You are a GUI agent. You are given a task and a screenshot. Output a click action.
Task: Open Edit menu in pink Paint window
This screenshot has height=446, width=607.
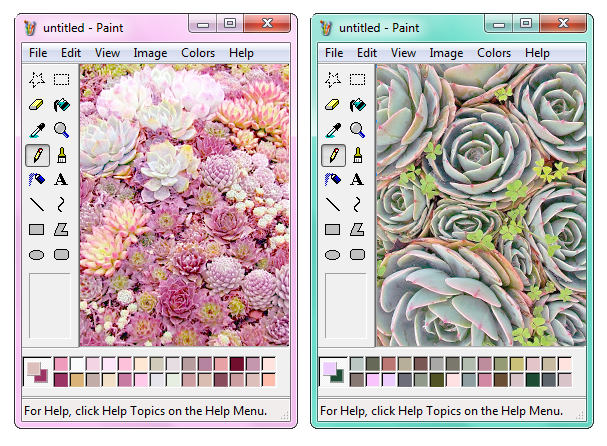pos(71,53)
